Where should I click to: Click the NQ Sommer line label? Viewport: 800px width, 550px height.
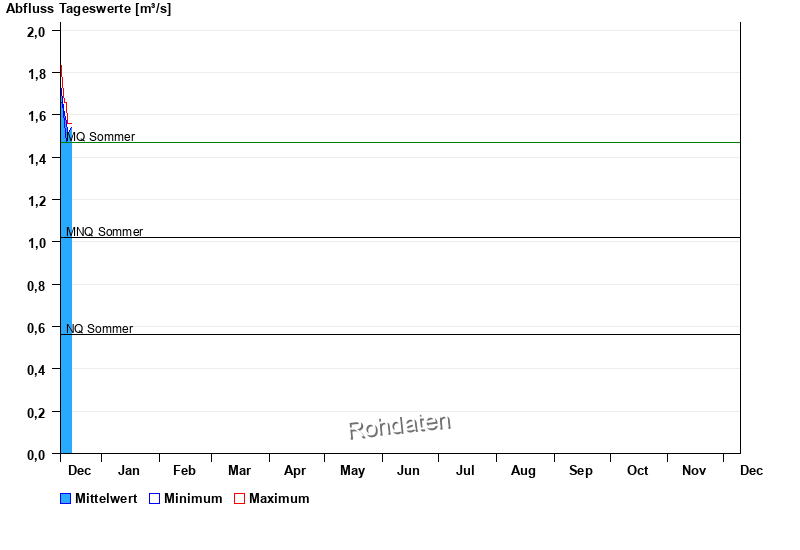pyautogui.click(x=100, y=329)
